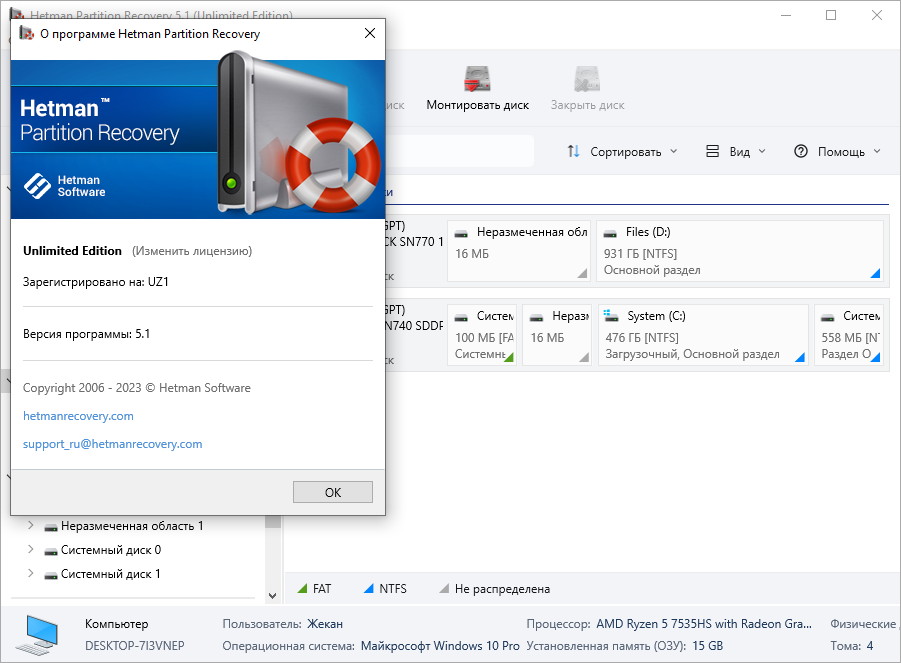Click the drive icon beside Системный диск 0
This screenshot has width=901, height=663.
click(x=51, y=551)
